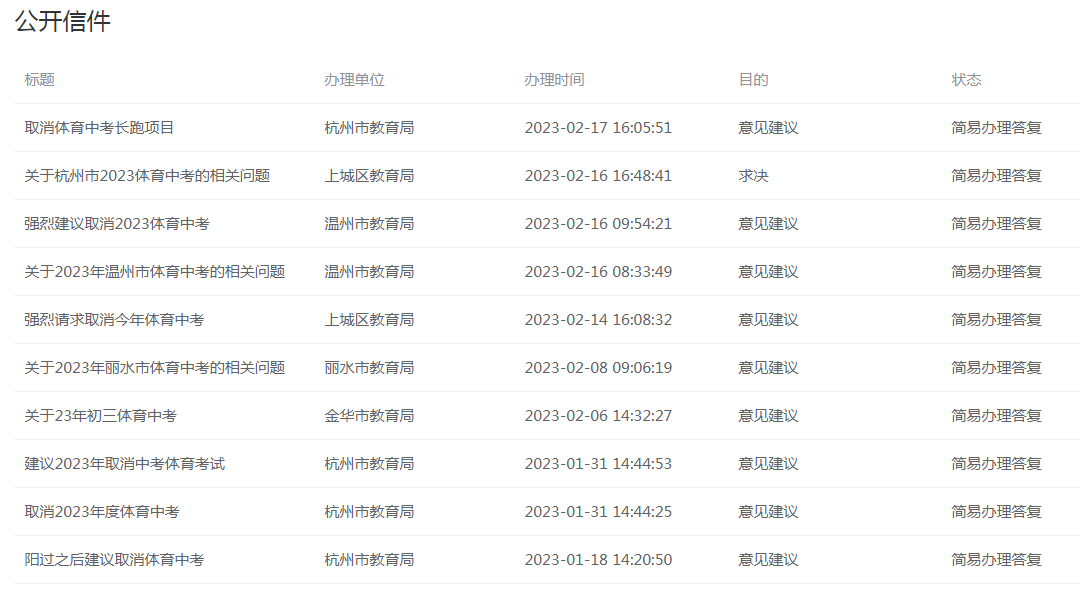Click 杭州市教育局 in the 取消2023年度体育中考 row
This screenshot has width=1080, height=592.
pyautogui.click(x=369, y=511)
